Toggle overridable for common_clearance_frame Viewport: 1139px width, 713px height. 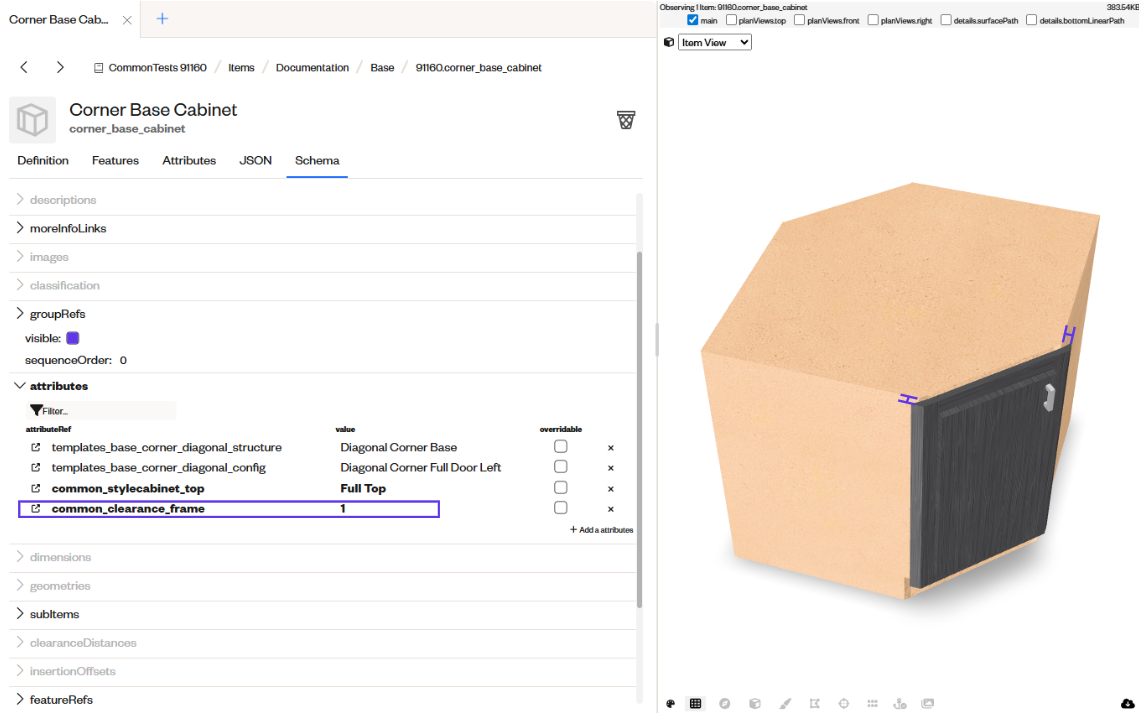561,508
